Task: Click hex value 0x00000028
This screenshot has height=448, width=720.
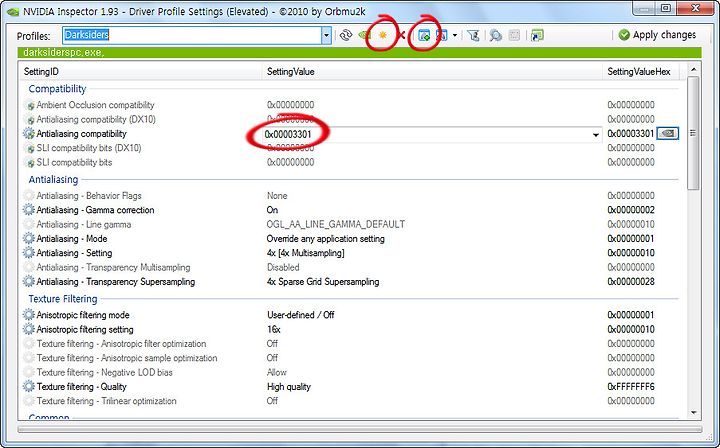Action: click(x=631, y=281)
